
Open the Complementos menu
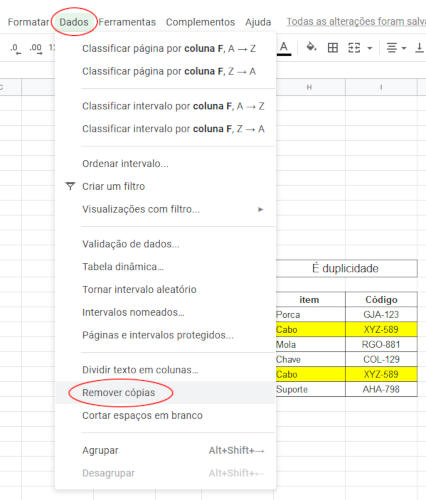coord(200,22)
